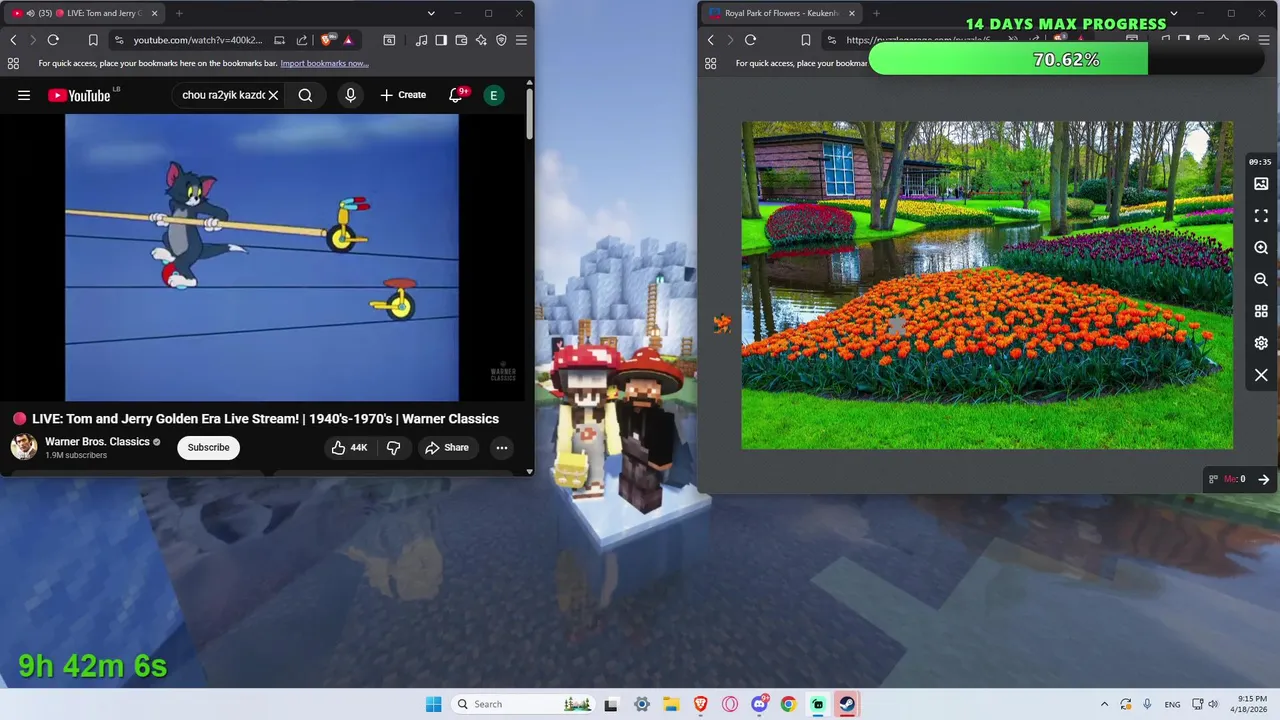Open Brave Wallet icon in YouTube window
The height and width of the screenshot is (720, 1280).
coord(461,40)
